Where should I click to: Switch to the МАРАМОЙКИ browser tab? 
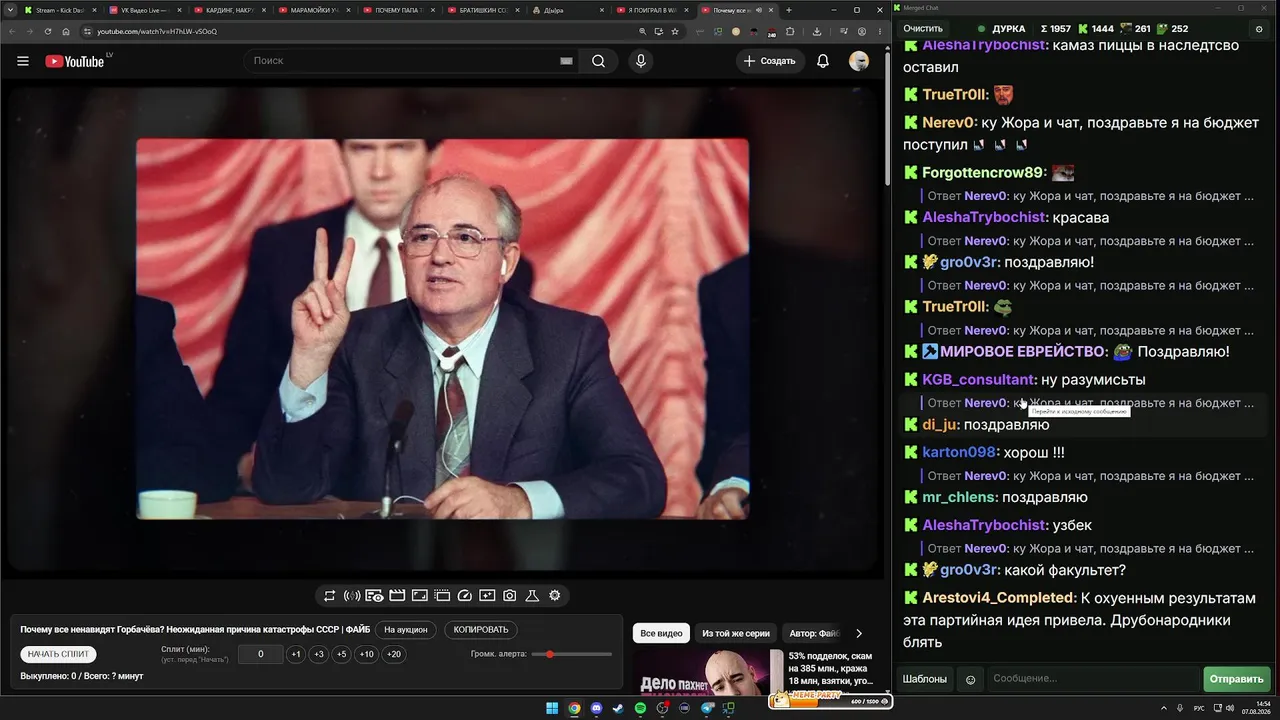click(314, 10)
